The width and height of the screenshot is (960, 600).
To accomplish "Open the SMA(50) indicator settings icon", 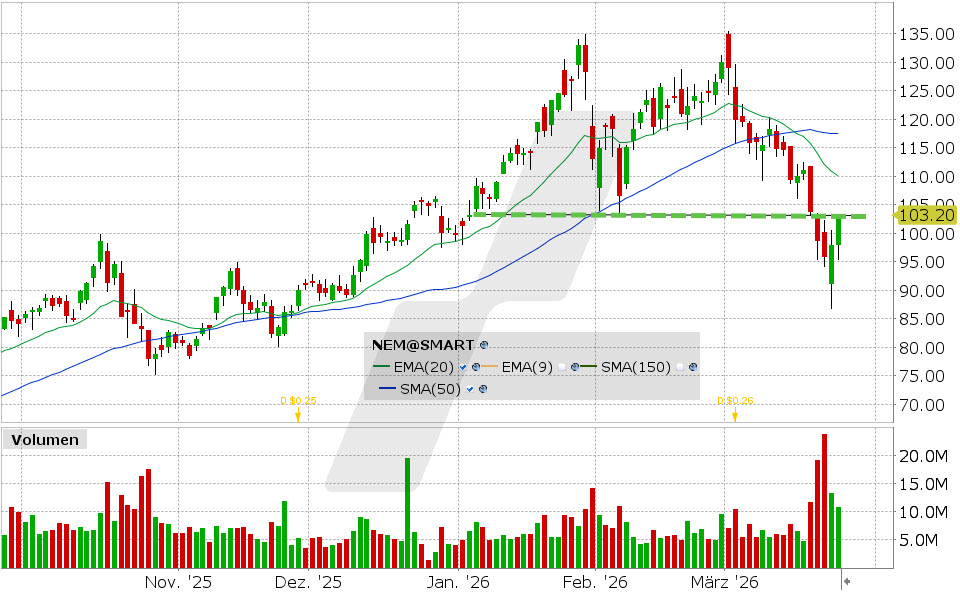I will pos(483,389).
